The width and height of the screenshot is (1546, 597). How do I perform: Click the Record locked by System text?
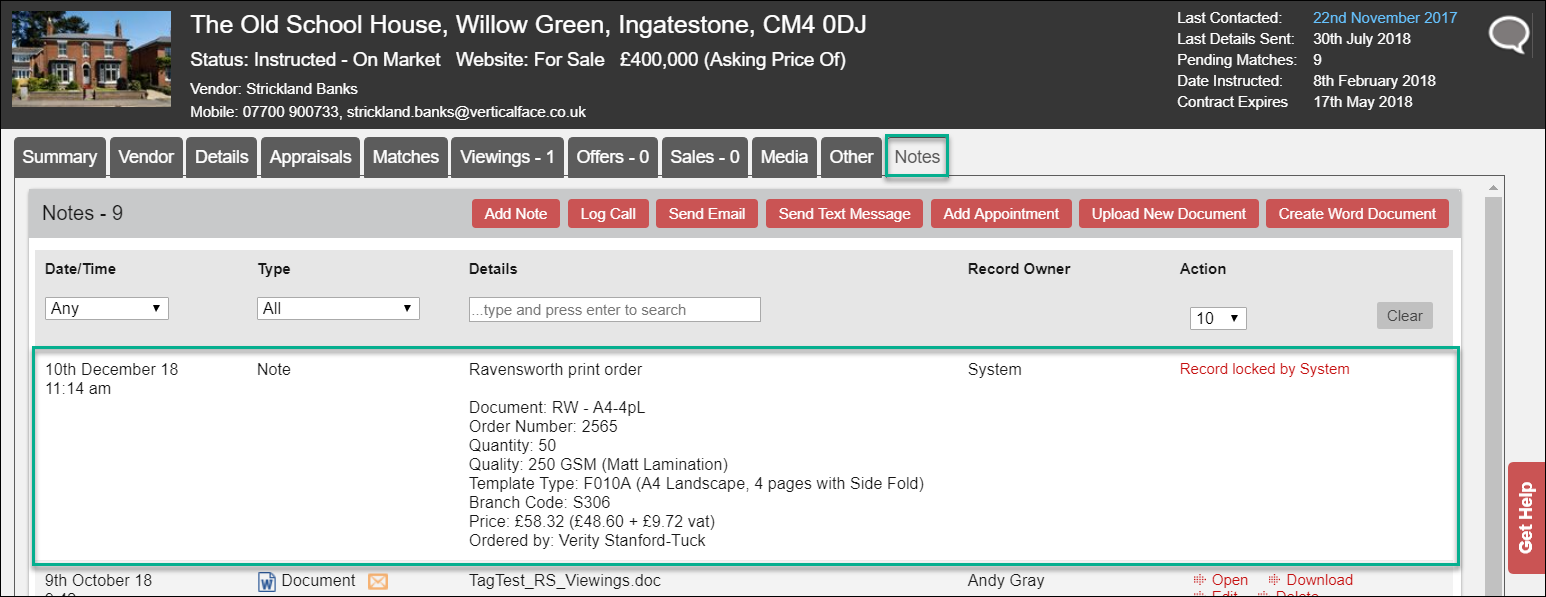pos(1264,369)
